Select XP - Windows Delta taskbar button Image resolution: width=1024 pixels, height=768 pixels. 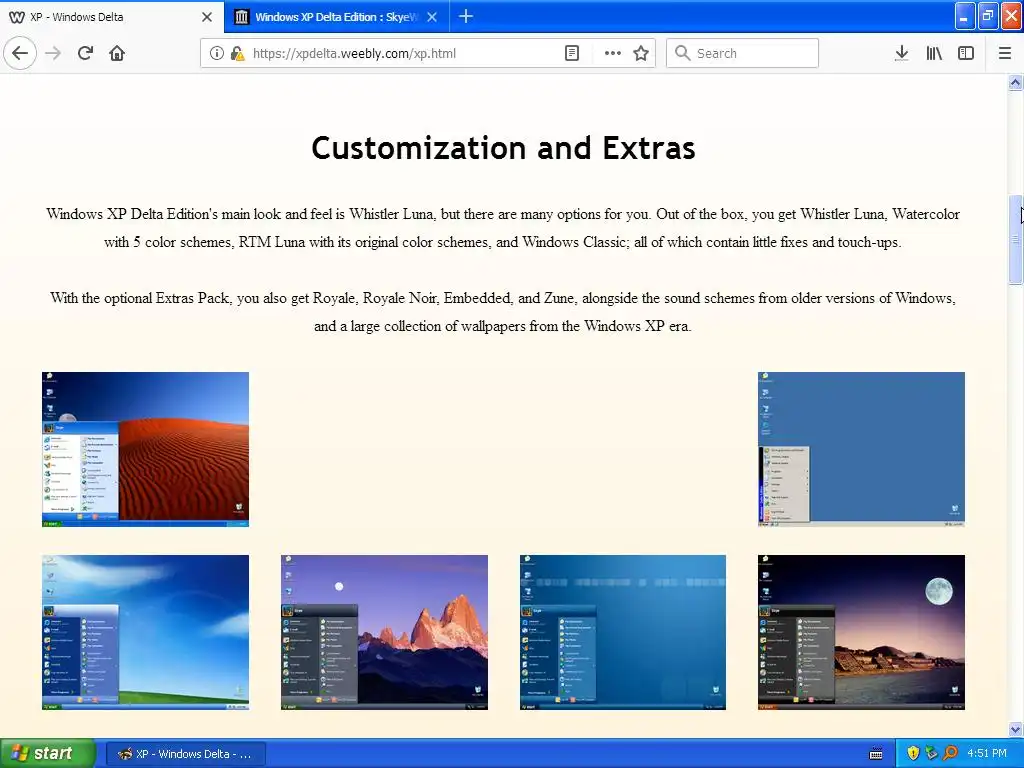point(185,754)
